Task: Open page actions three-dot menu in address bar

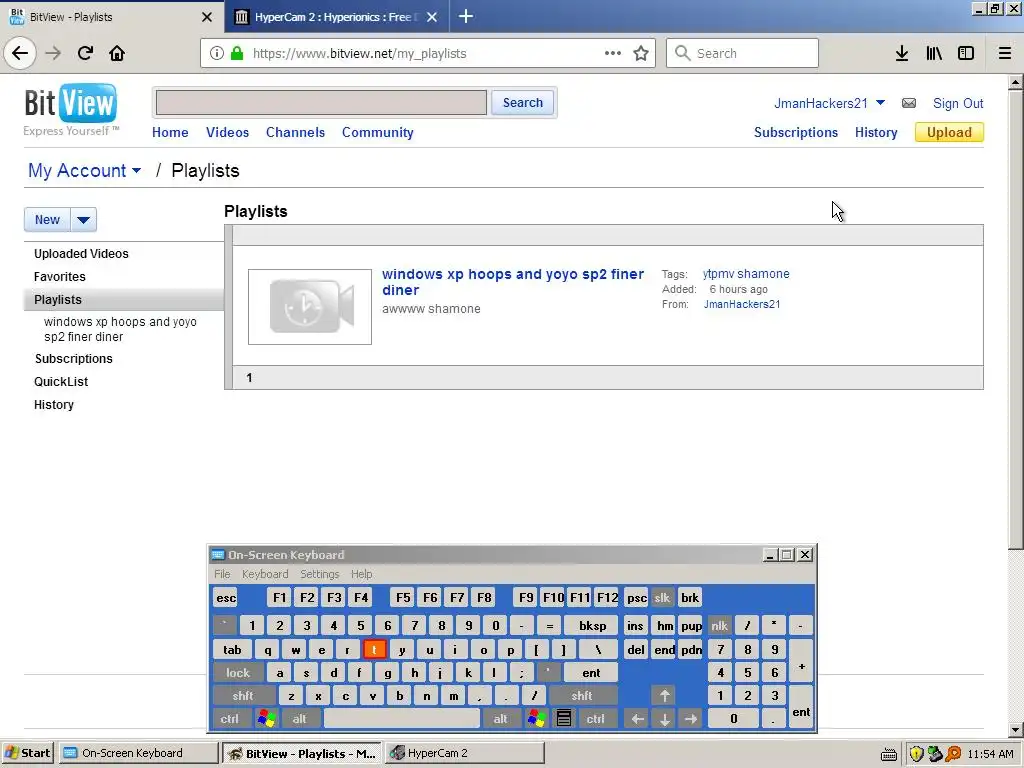Action: 613,53
